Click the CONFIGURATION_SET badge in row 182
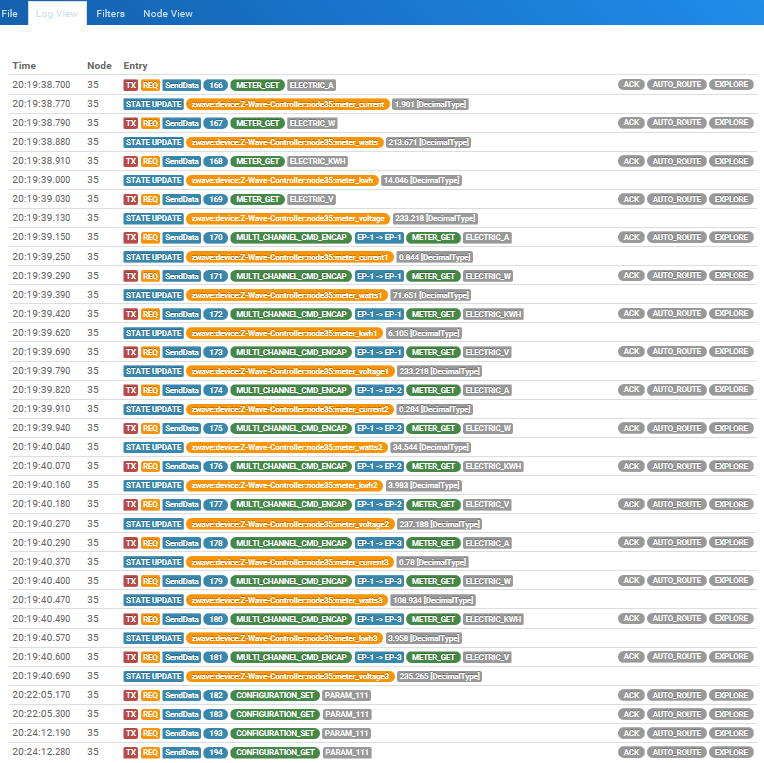Viewport: 764px width, 763px height. point(275,696)
